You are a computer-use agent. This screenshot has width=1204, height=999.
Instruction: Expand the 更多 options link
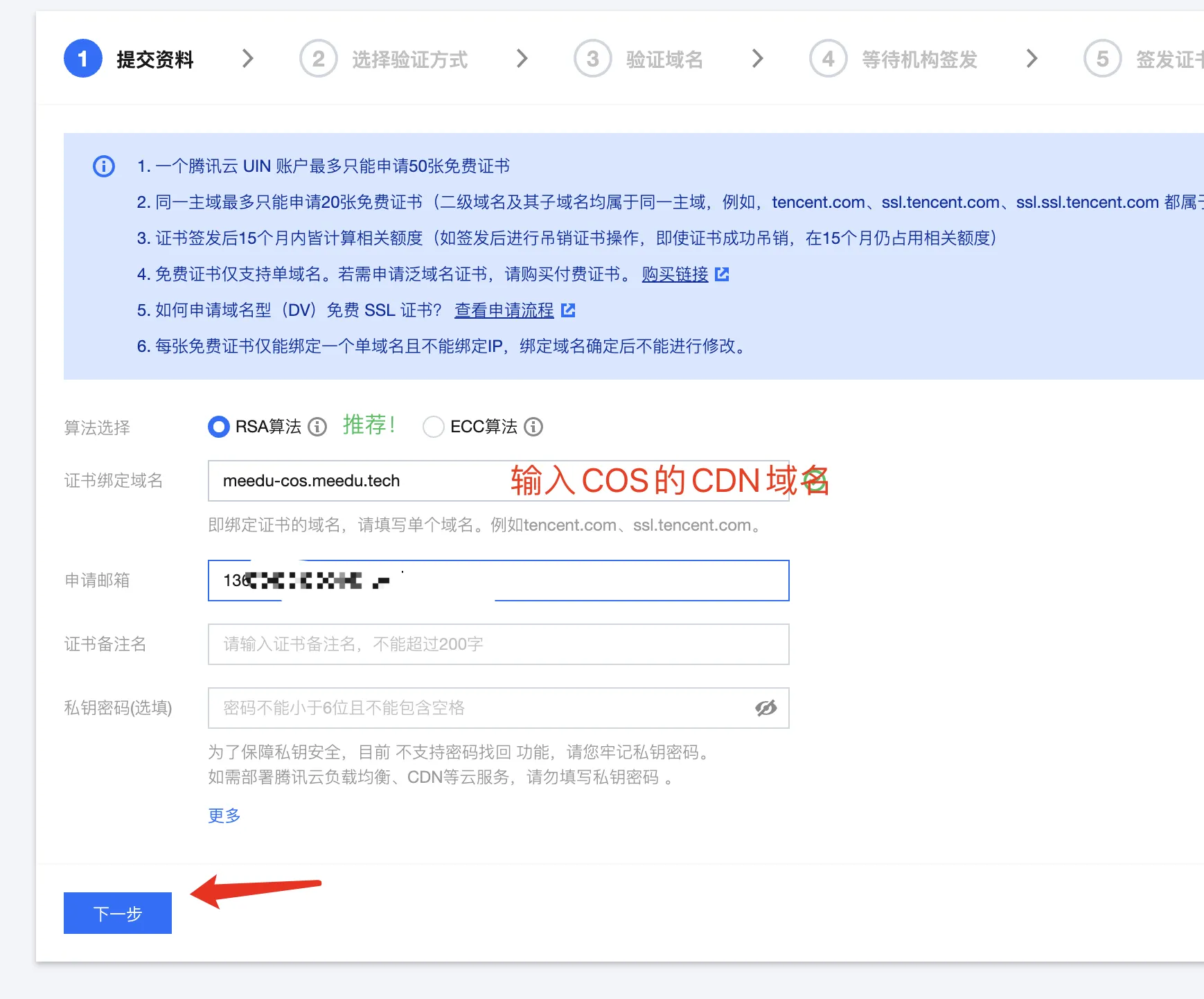pyautogui.click(x=224, y=815)
